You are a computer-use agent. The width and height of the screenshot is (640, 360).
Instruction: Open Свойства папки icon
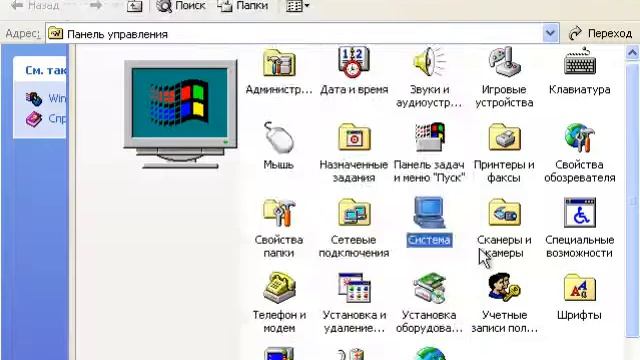[x=279, y=213]
